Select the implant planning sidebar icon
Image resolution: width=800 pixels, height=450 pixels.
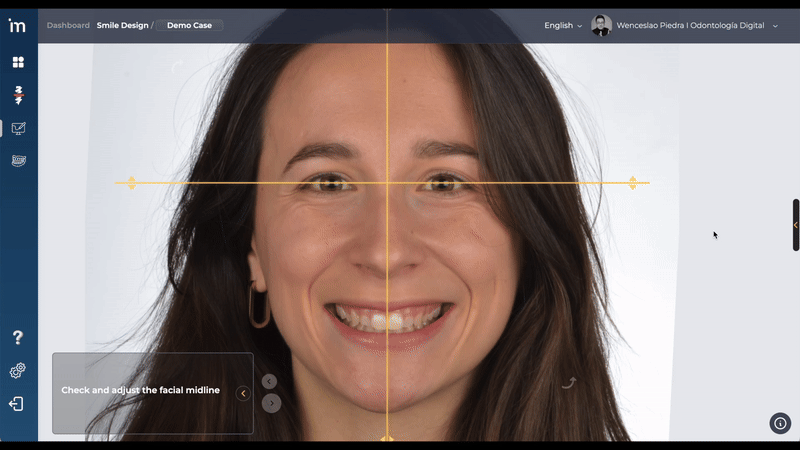[18, 96]
